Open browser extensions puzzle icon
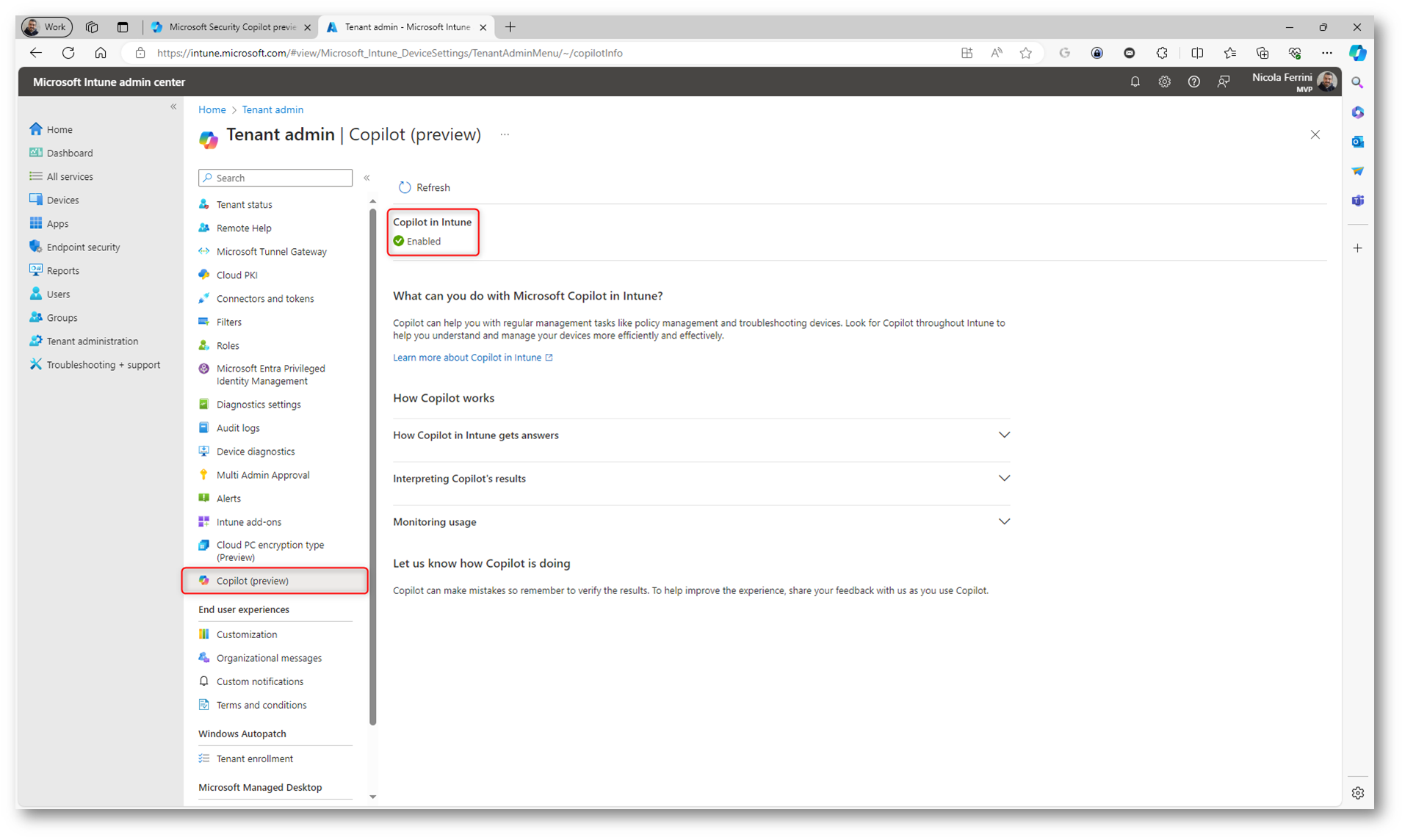Screen dimensions: 1405x840 pos(1162,53)
